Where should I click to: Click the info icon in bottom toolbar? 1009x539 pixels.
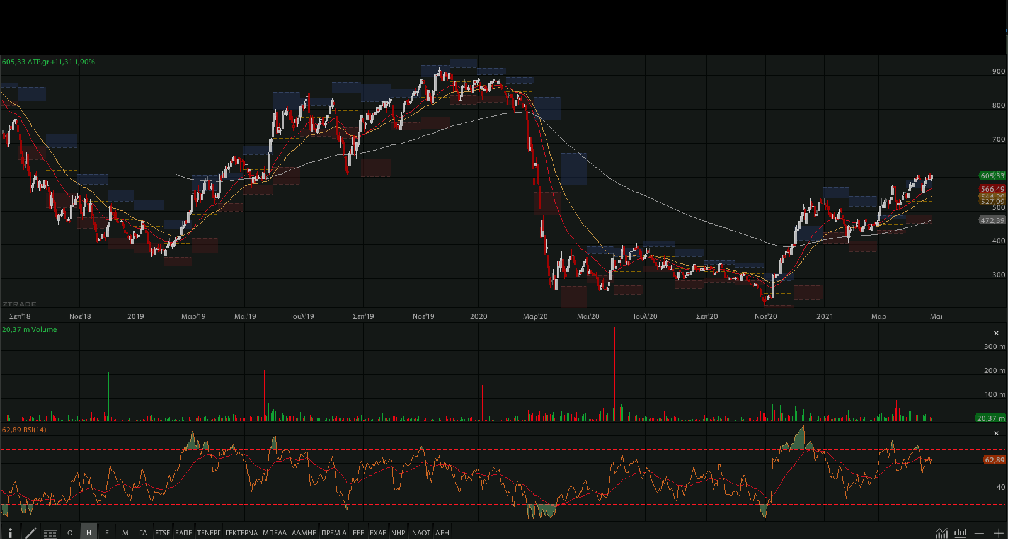pyautogui.click(x=9, y=533)
